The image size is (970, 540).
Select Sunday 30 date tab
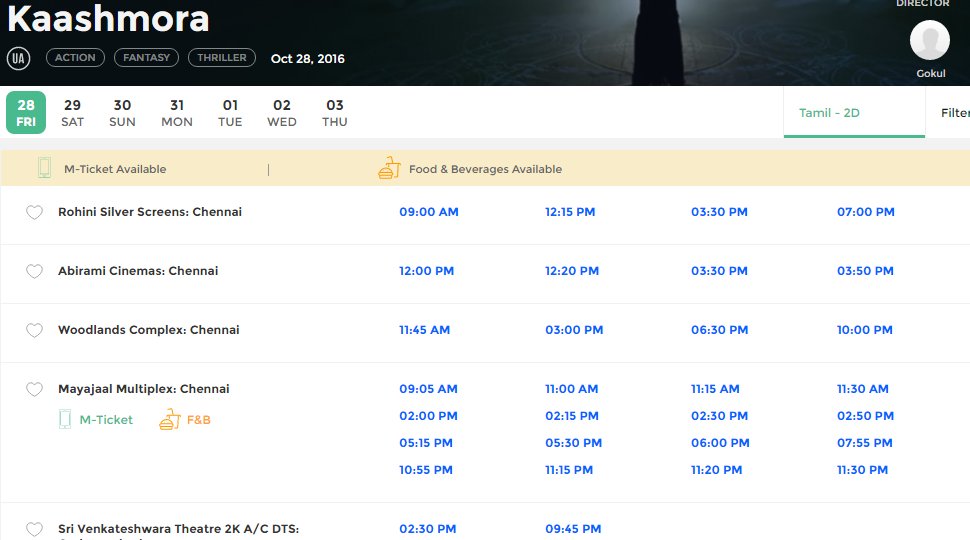pos(122,113)
